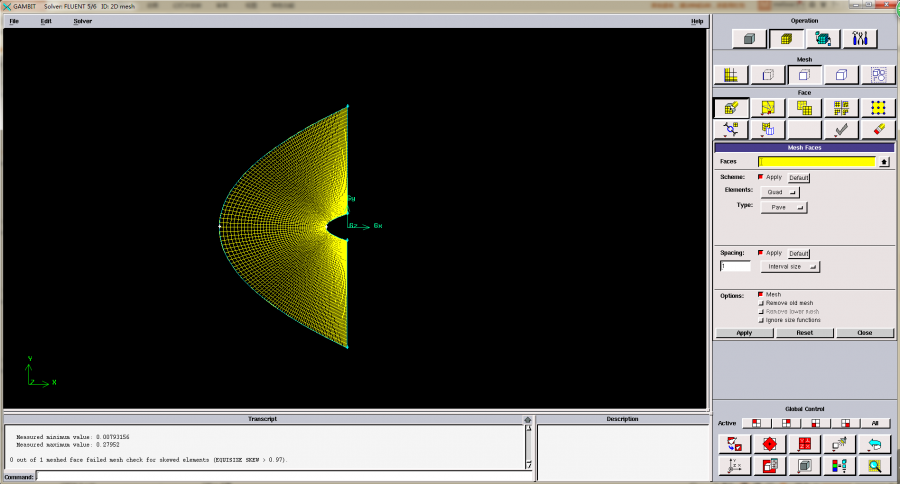
Task: Toggle the Scheme Apply checkbox
Action: pyautogui.click(x=761, y=177)
